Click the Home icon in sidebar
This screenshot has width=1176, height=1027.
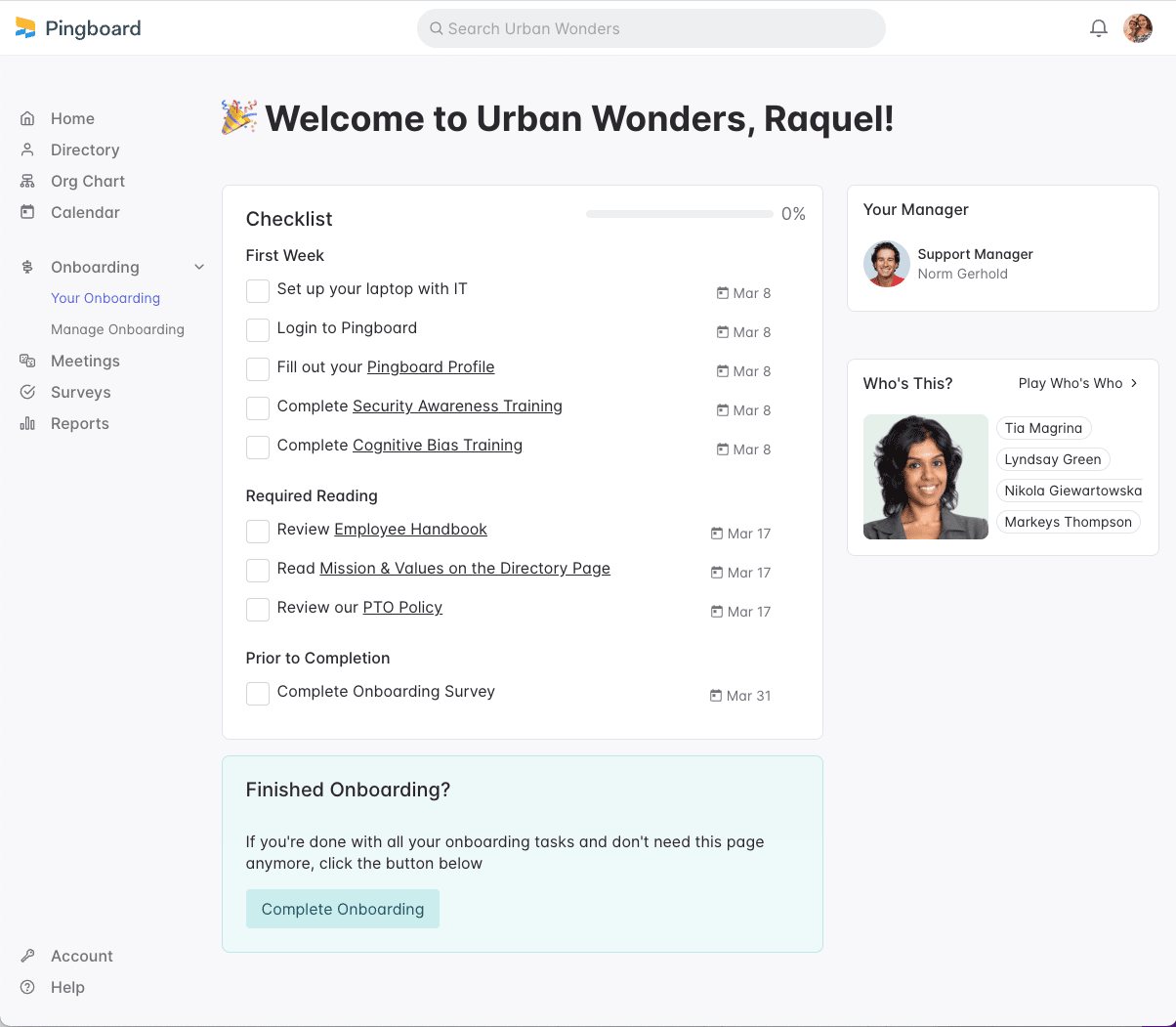pyautogui.click(x=27, y=118)
